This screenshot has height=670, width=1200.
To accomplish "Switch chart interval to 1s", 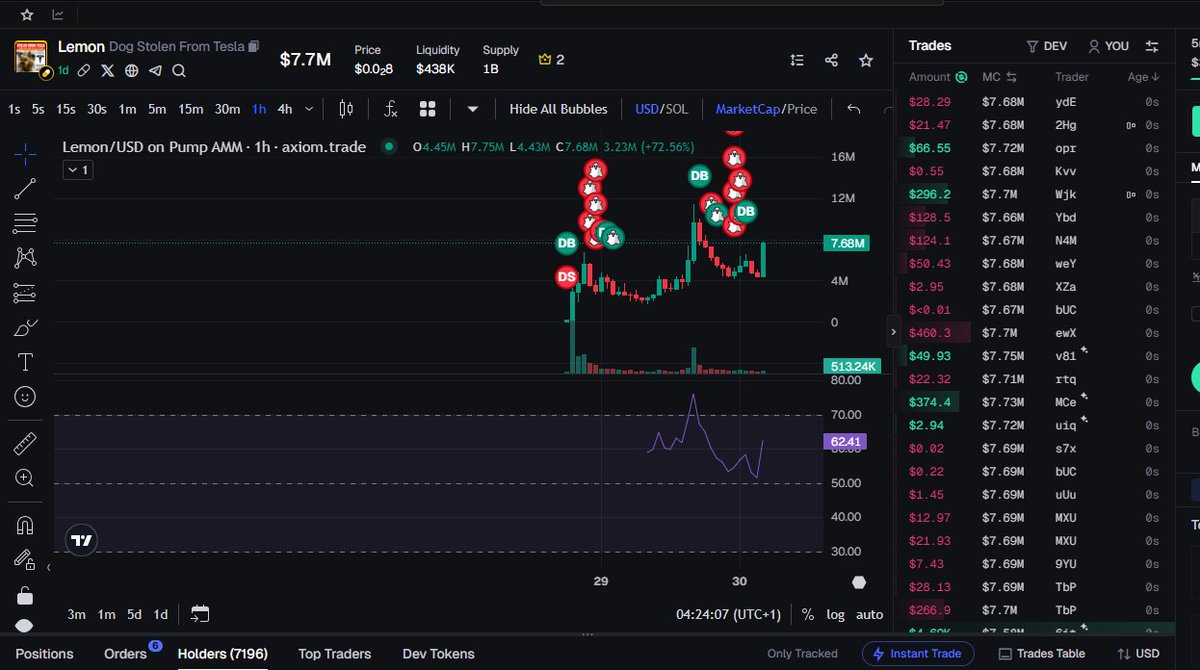I will (x=14, y=109).
